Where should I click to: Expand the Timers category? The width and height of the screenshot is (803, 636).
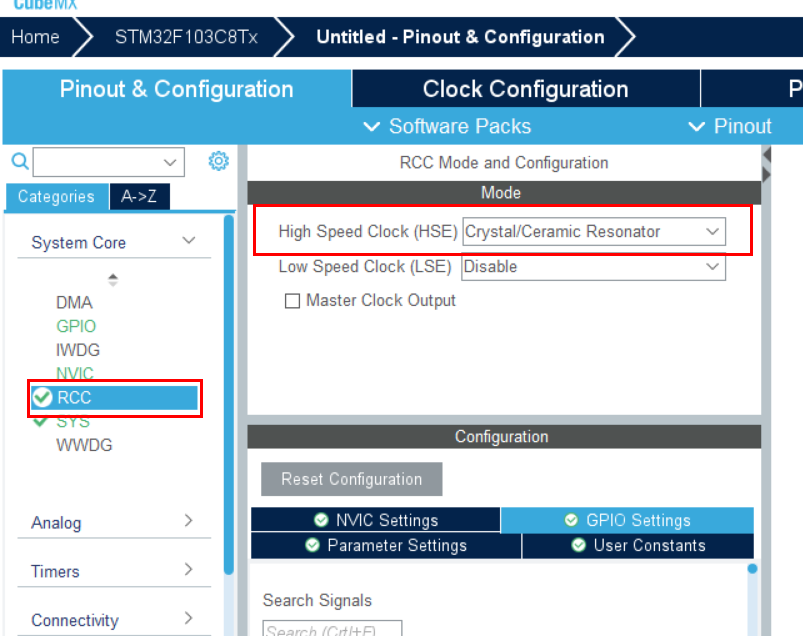pos(189,569)
